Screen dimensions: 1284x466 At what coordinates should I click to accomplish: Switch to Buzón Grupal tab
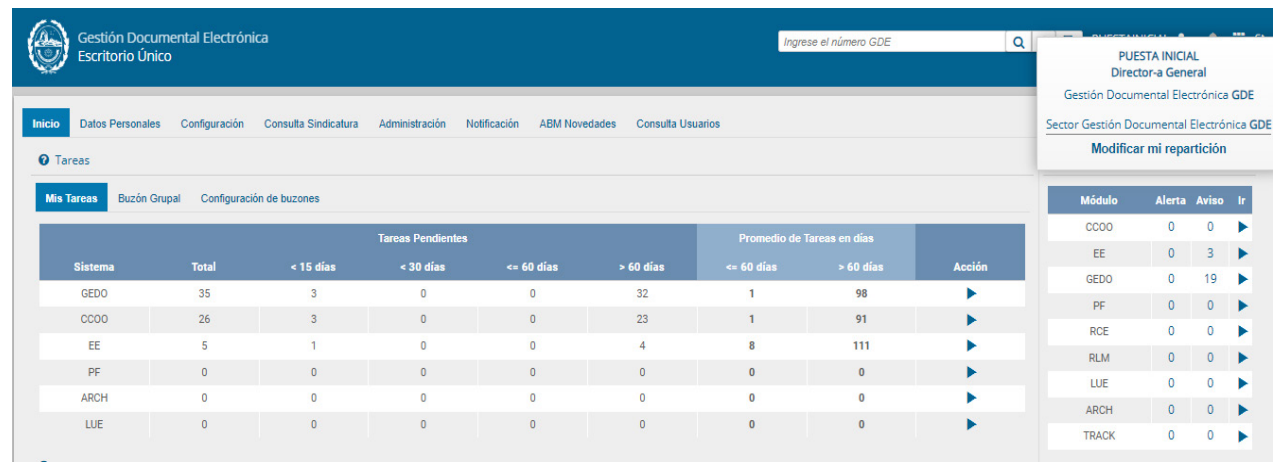pos(149,198)
